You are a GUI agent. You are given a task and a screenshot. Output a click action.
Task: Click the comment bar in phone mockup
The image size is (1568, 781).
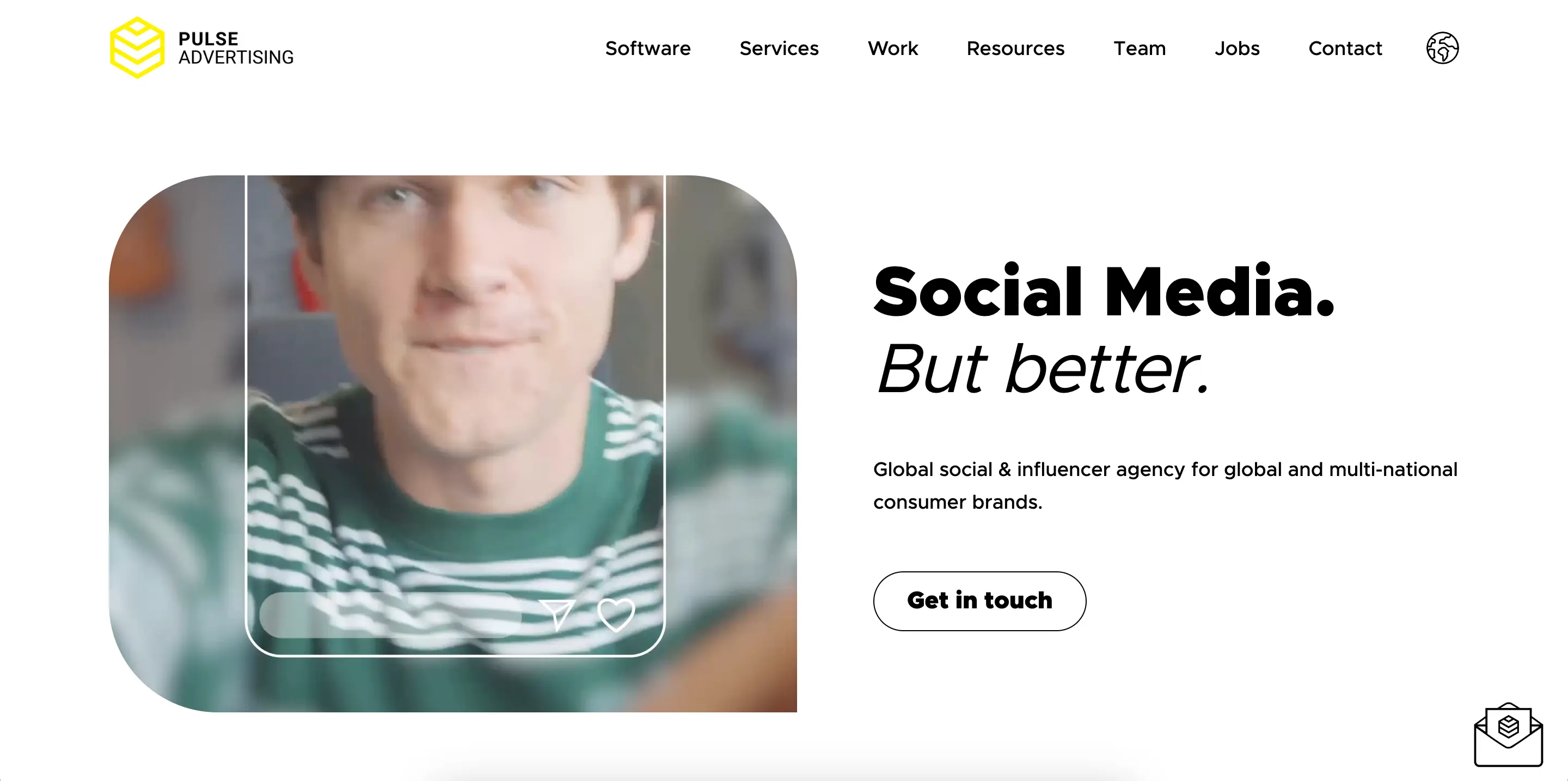tap(390, 615)
